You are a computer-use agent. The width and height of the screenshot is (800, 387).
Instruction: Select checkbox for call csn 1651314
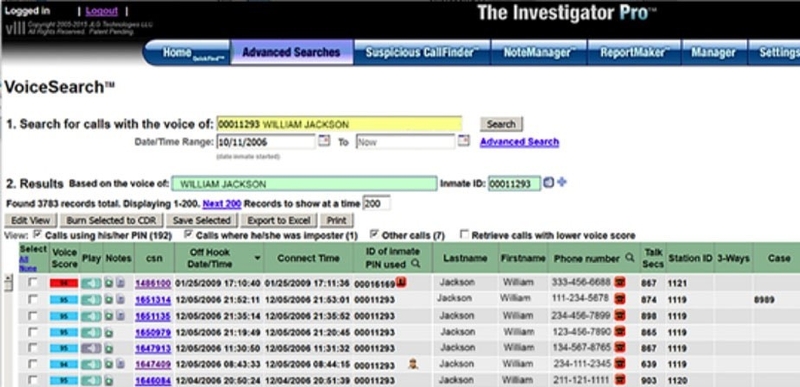pos(33,299)
